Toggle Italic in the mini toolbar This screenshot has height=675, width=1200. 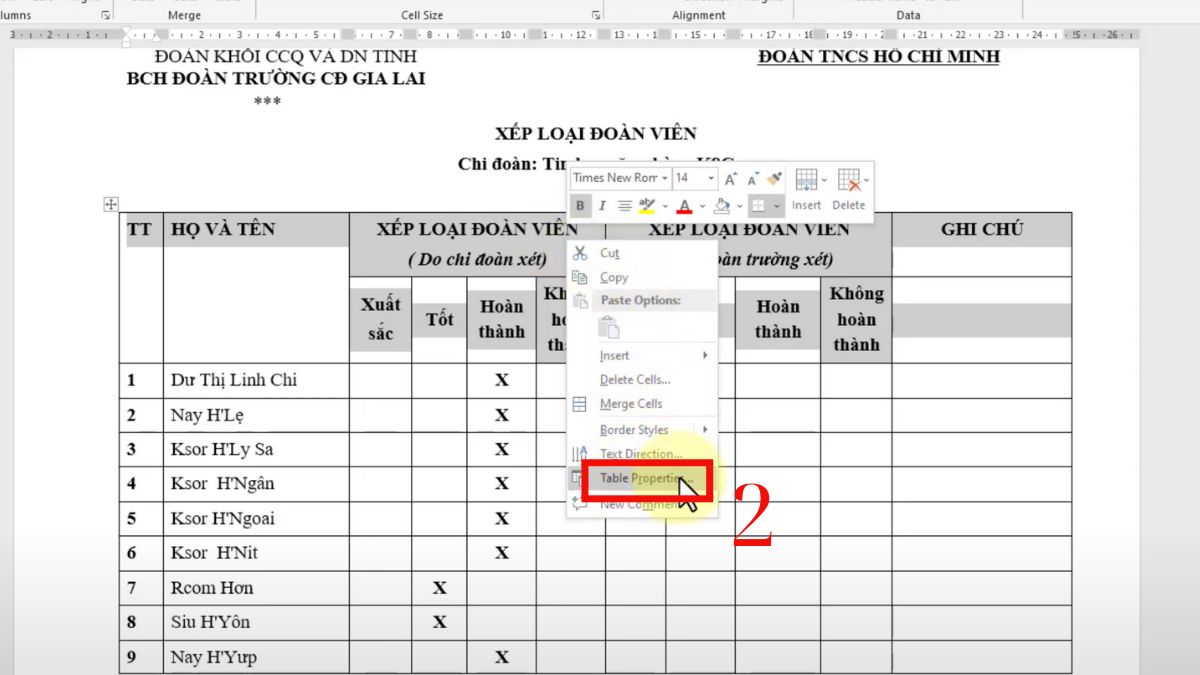click(x=602, y=206)
